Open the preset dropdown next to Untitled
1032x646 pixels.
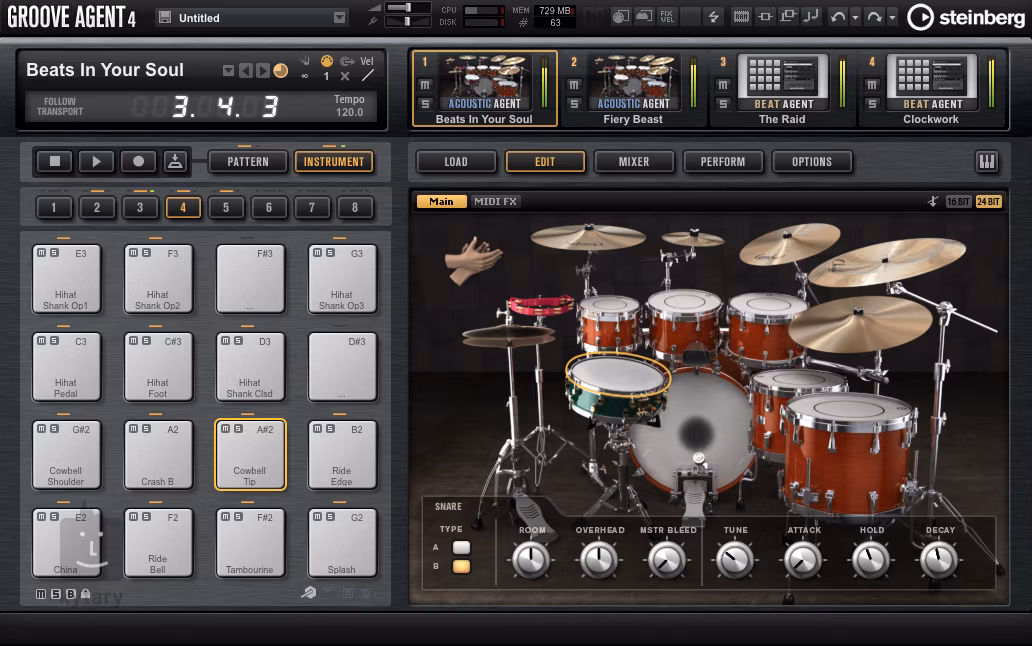point(339,18)
